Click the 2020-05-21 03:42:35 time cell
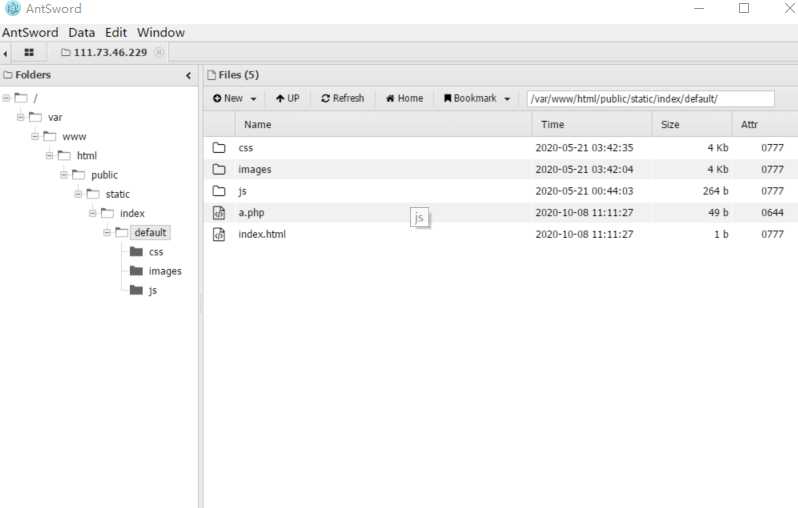The width and height of the screenshot is (798, 508). [584, 148]
